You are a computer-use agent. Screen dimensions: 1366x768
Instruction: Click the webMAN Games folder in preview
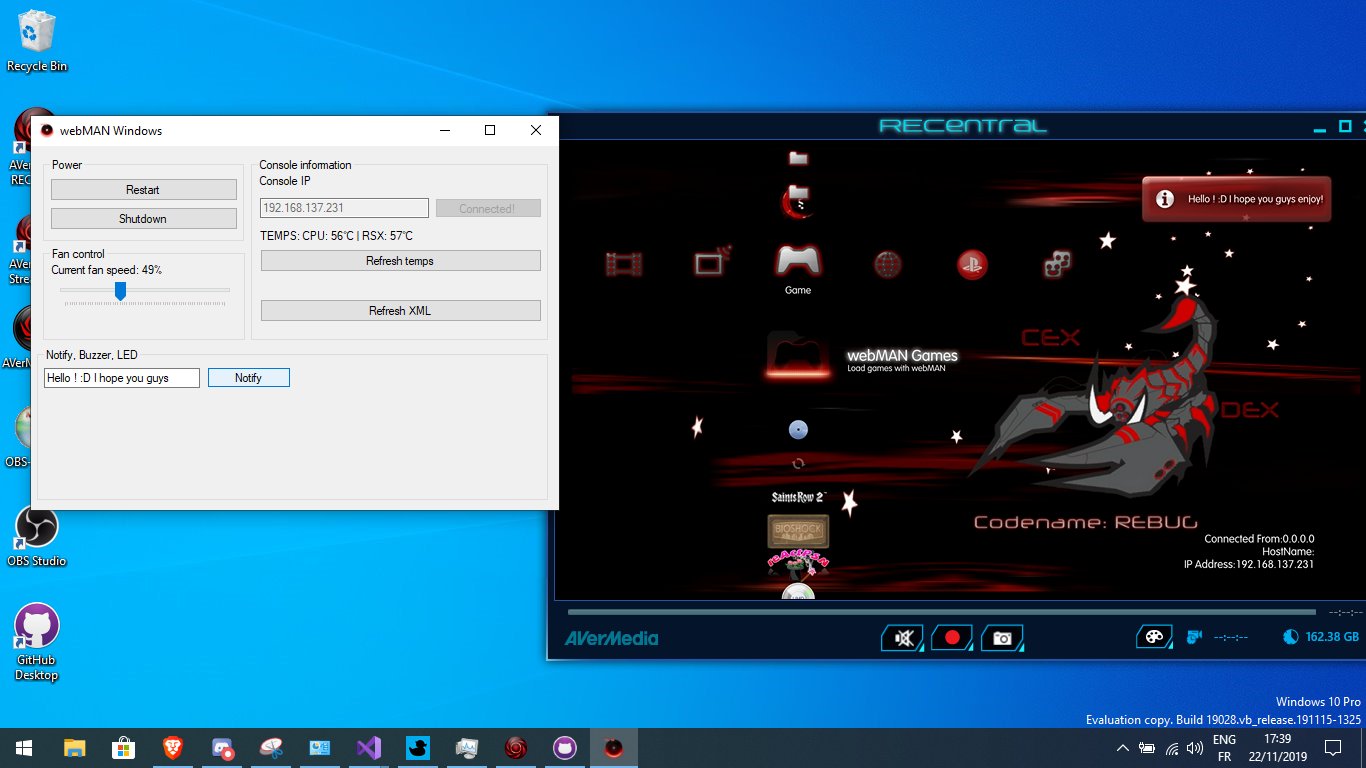point(799,356)
